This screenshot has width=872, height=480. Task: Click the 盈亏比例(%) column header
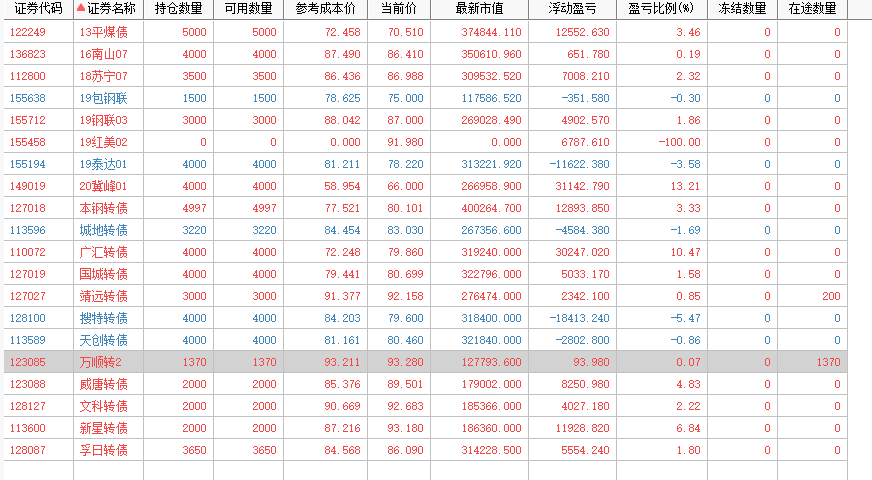[662, 8]
